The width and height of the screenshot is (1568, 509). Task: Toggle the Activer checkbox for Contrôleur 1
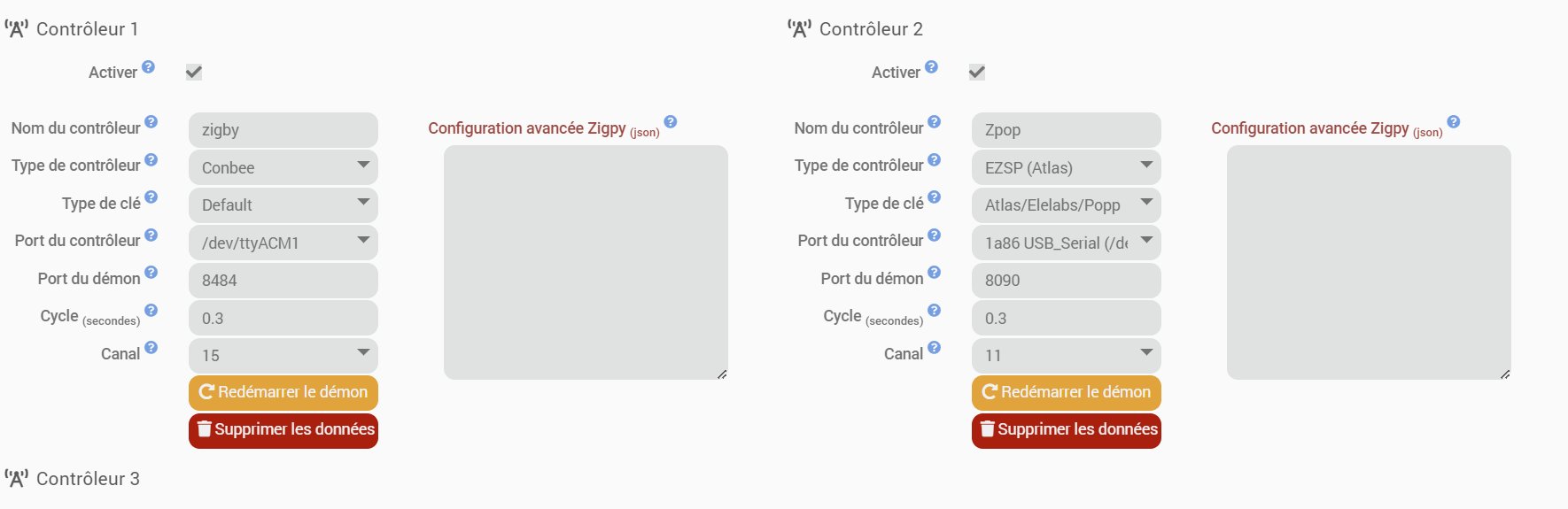click(194, 73)
